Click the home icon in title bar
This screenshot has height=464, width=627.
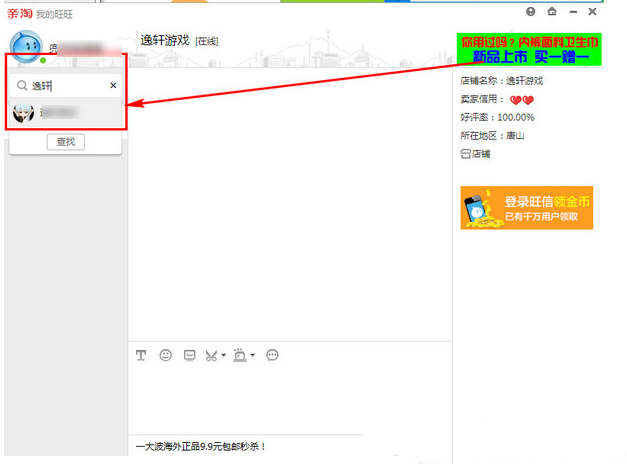click(x=552, y=12)
